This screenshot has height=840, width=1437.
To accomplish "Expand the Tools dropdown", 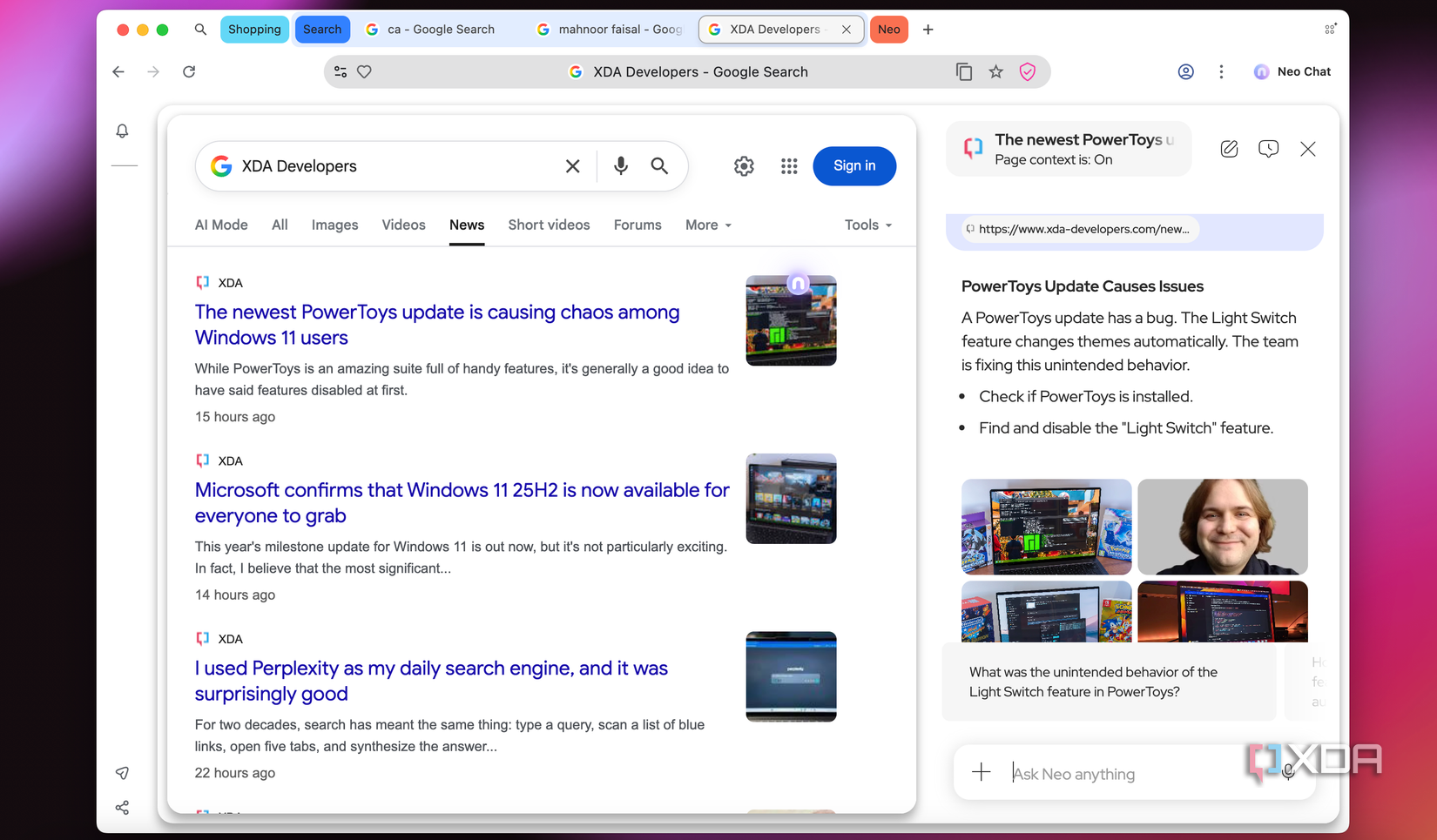I will pyautogui.click(x=868, y=225).
